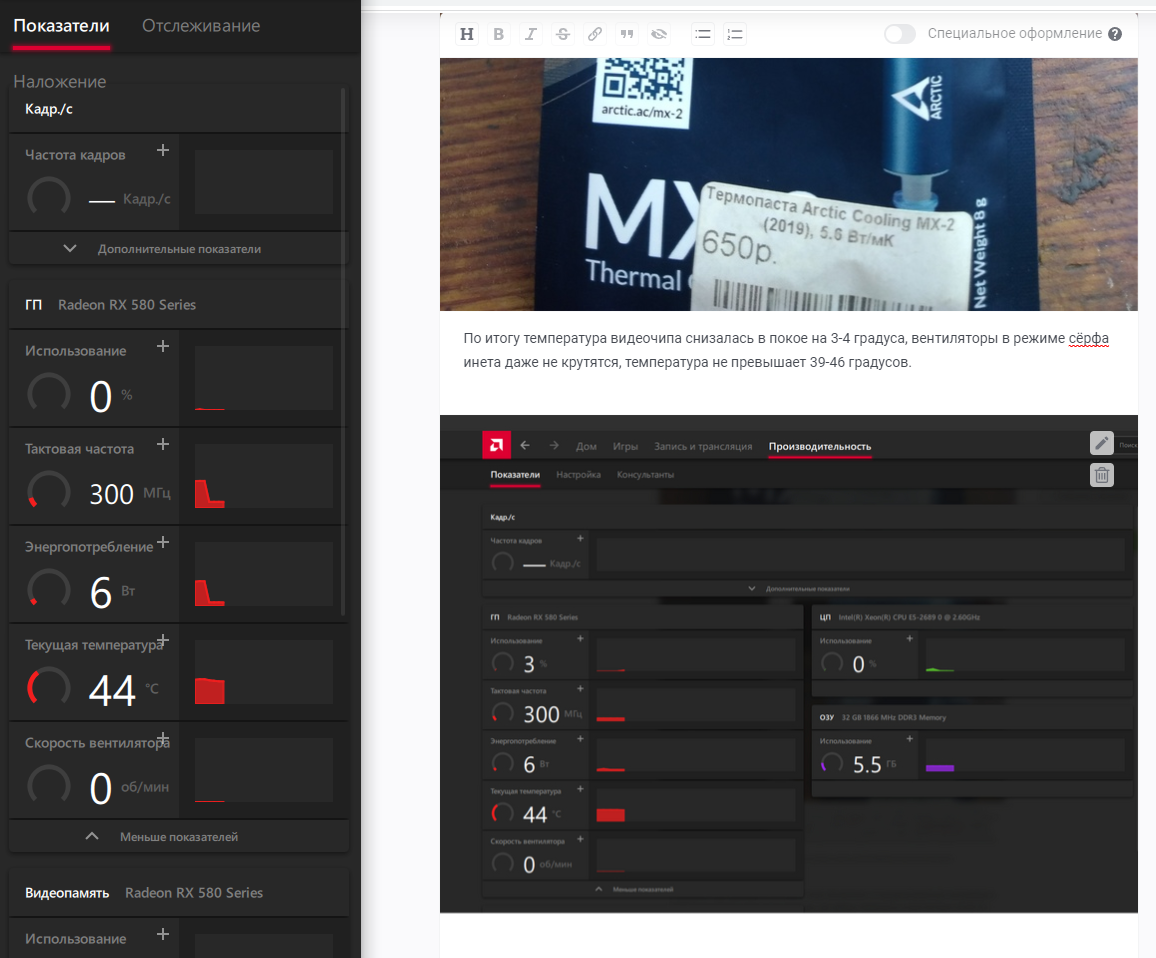Screen dimensions: 1156x958
Task: Add Тактовая частота metric with plus
Action: [163, 444]
